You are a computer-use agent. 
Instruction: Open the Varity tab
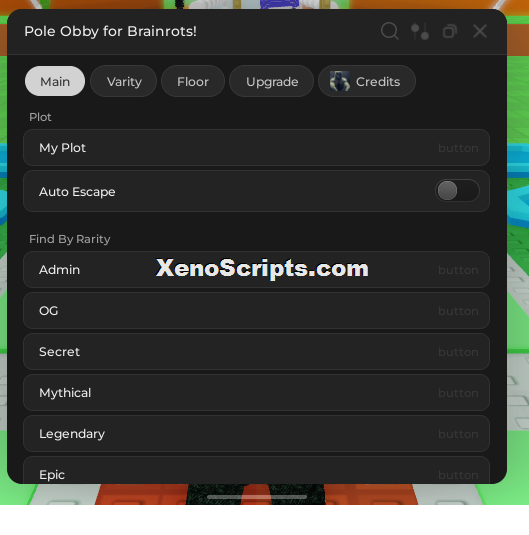(124, 81)
